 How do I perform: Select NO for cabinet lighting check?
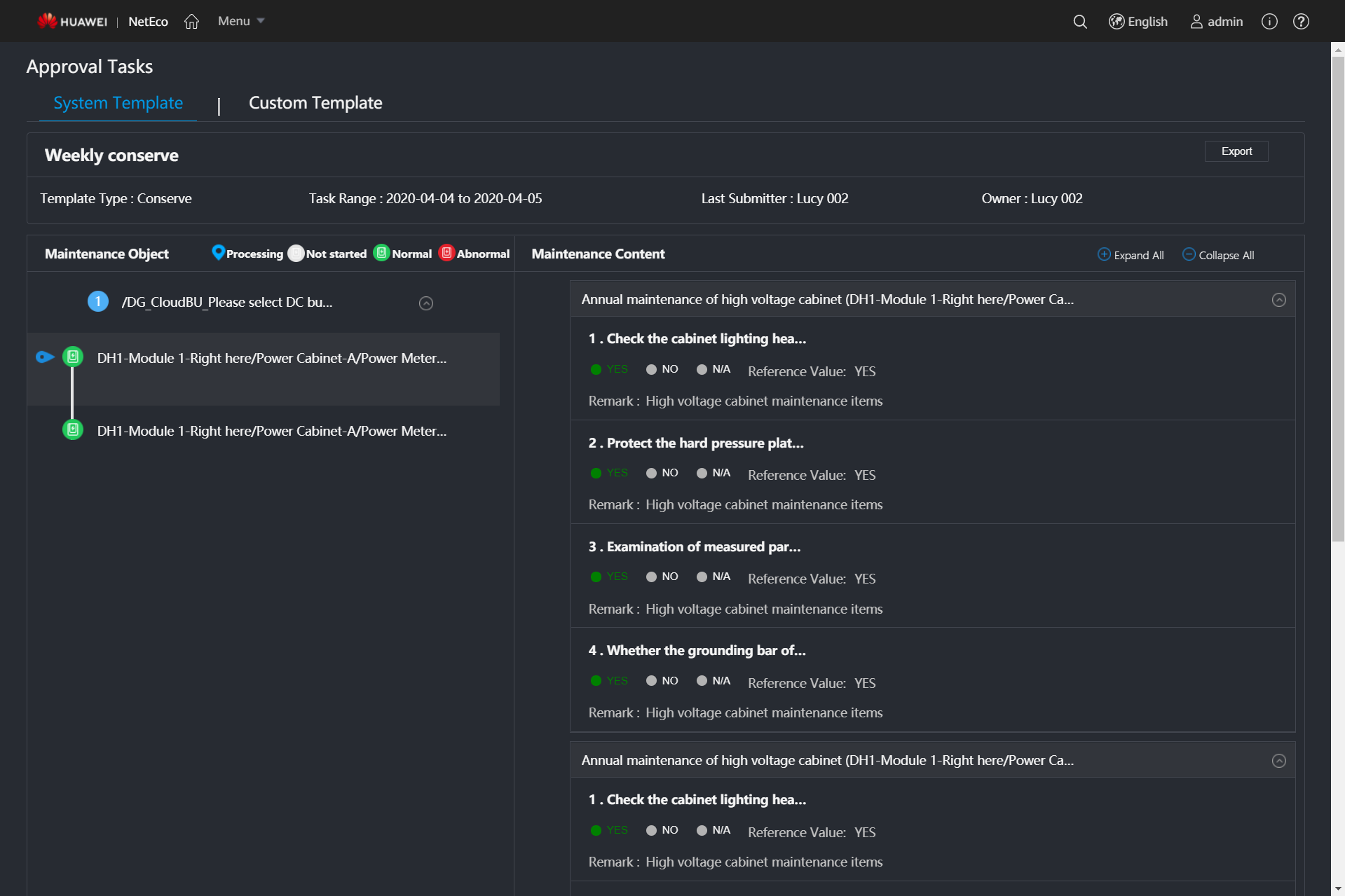pyautogui.click(x=651, y=369)
